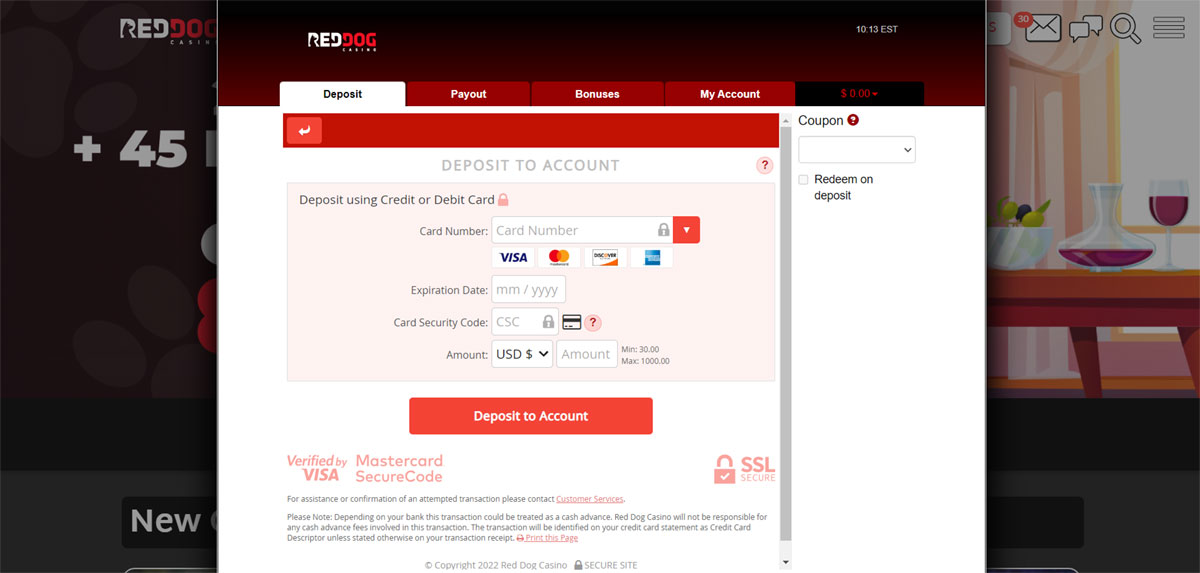Open the USD $ currency dropdown
This screenshot has height=573, width=1200.
(522, 354)
